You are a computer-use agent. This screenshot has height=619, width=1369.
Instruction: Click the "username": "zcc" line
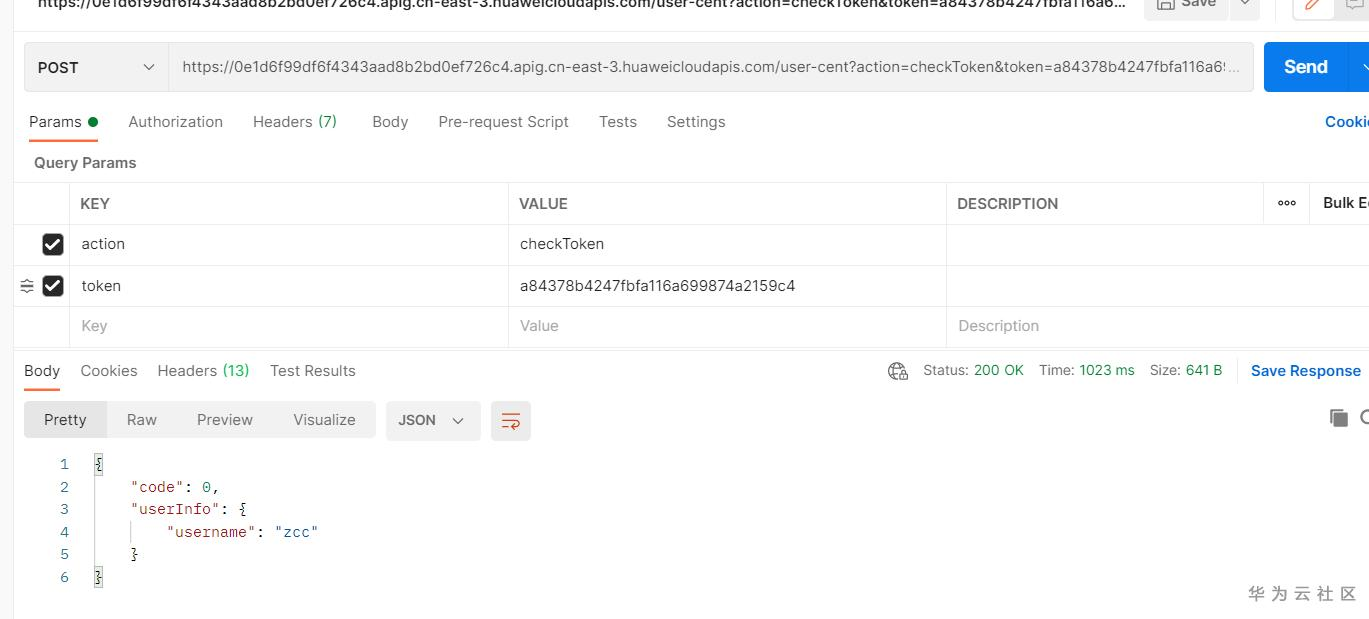click(243, 532)
